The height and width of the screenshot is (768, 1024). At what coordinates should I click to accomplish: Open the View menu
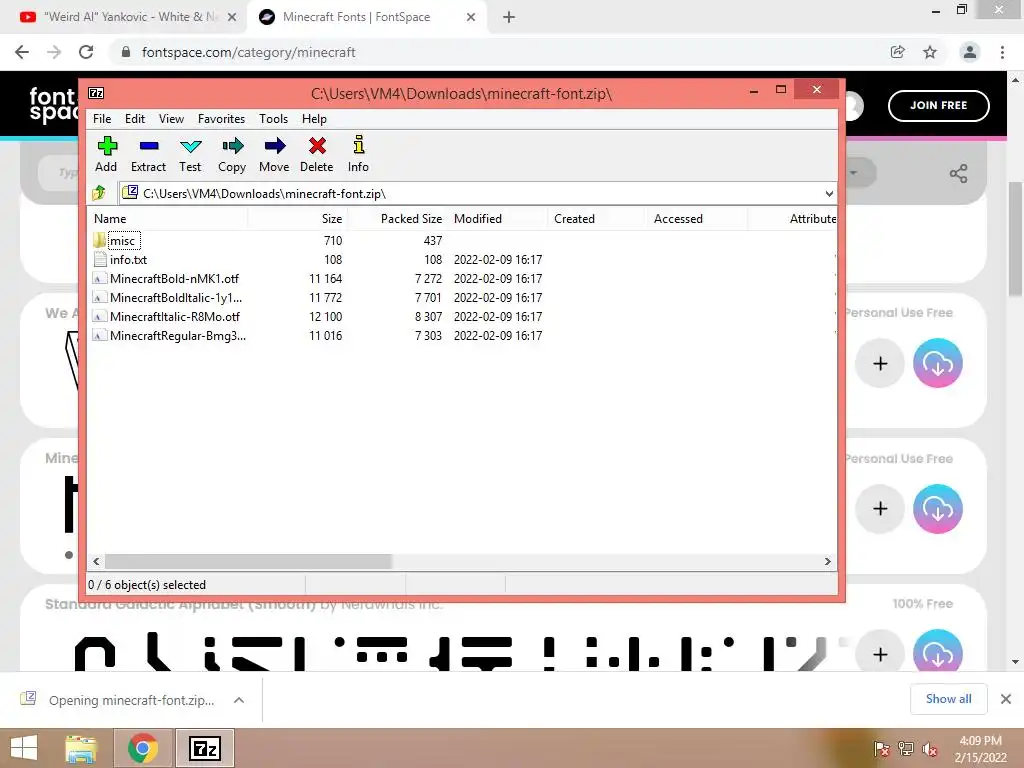click(171, 118)
